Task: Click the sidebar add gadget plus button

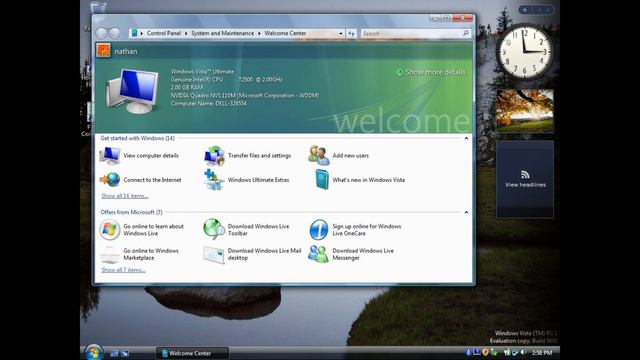Action: (x=525, y=9)
